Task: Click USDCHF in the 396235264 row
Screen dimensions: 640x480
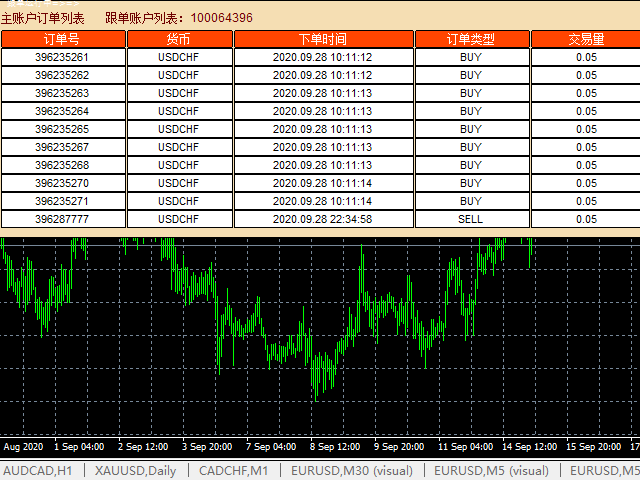Action: pyautogui.click(x=179, y=111)
